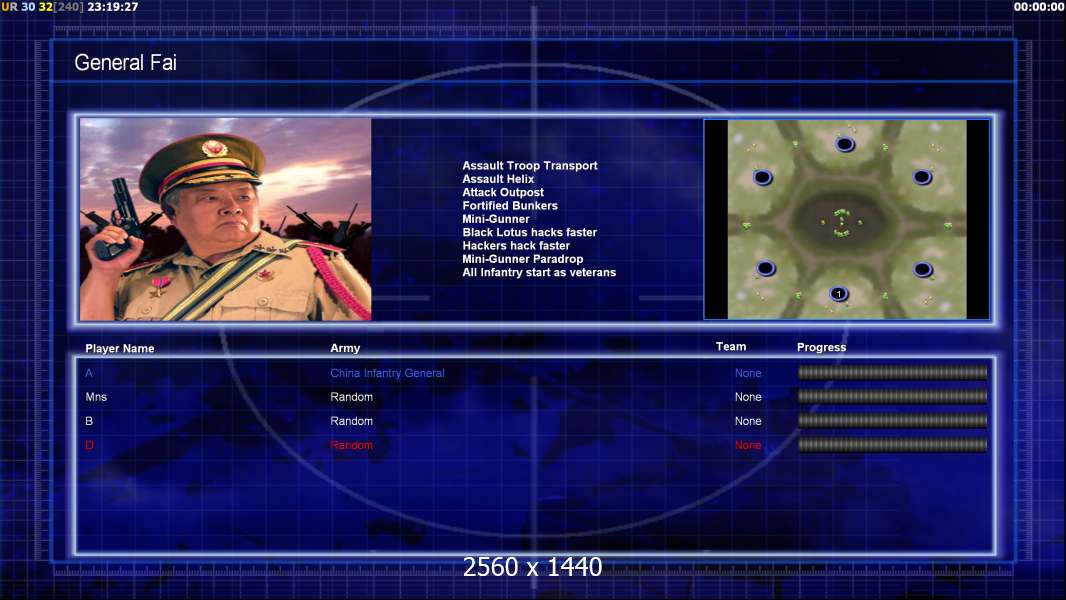Click player name 'A' in list

coord(89,373)
